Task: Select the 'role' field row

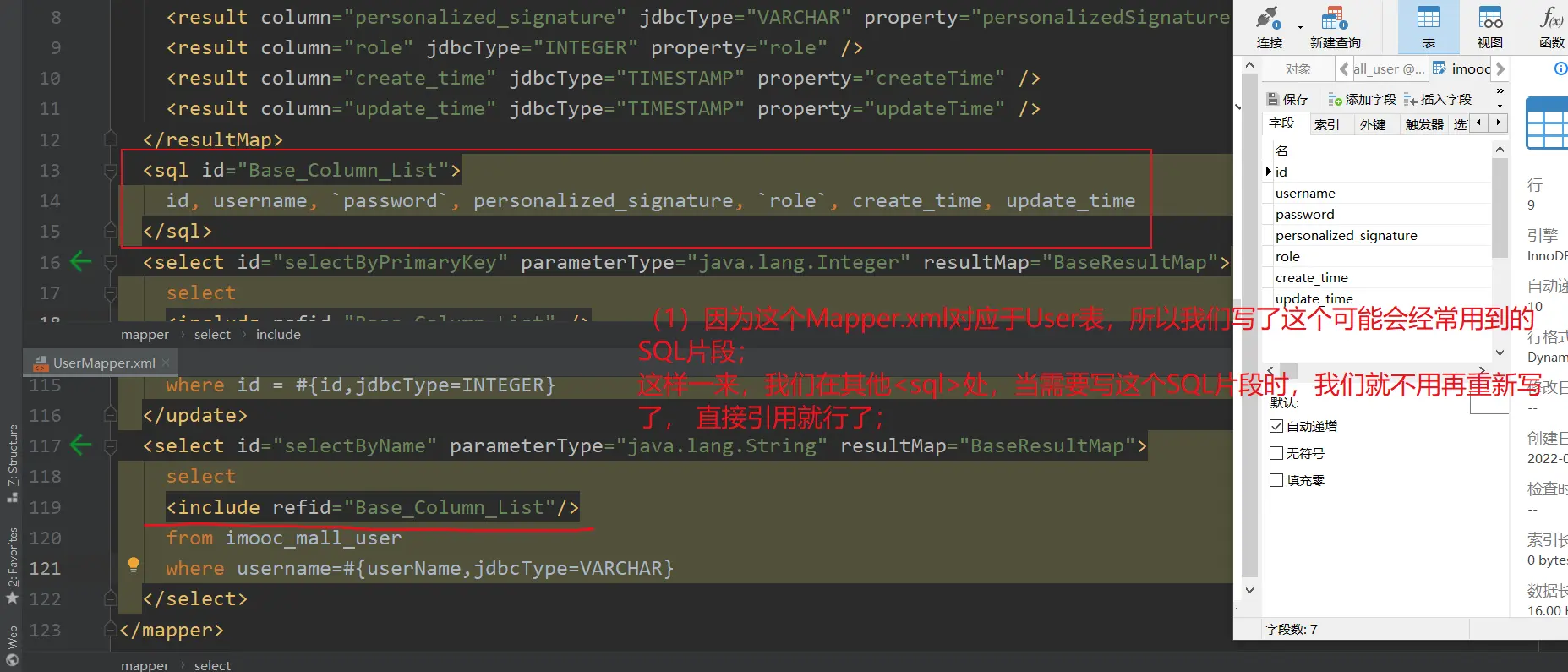Action: [1378, 256]
